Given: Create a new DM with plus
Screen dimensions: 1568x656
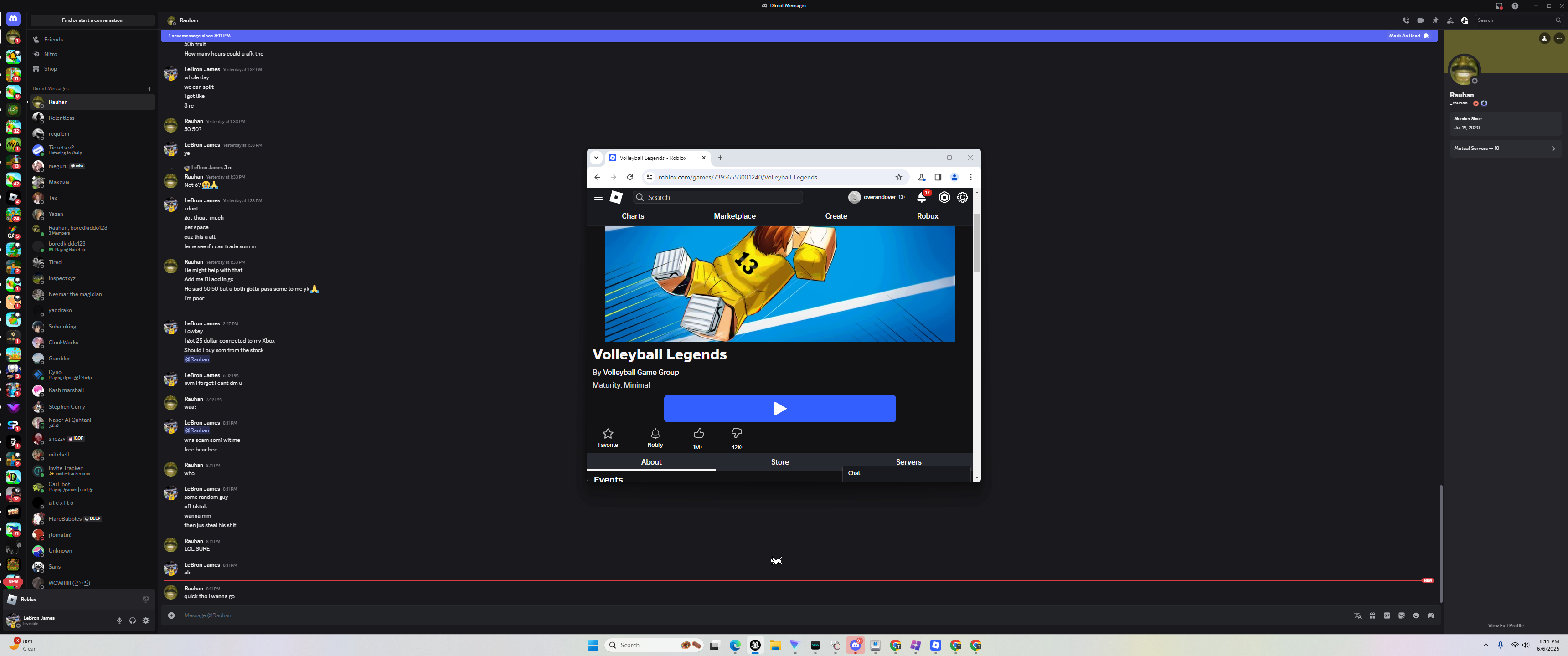Looking at the screenshot, I should (149, 89).
